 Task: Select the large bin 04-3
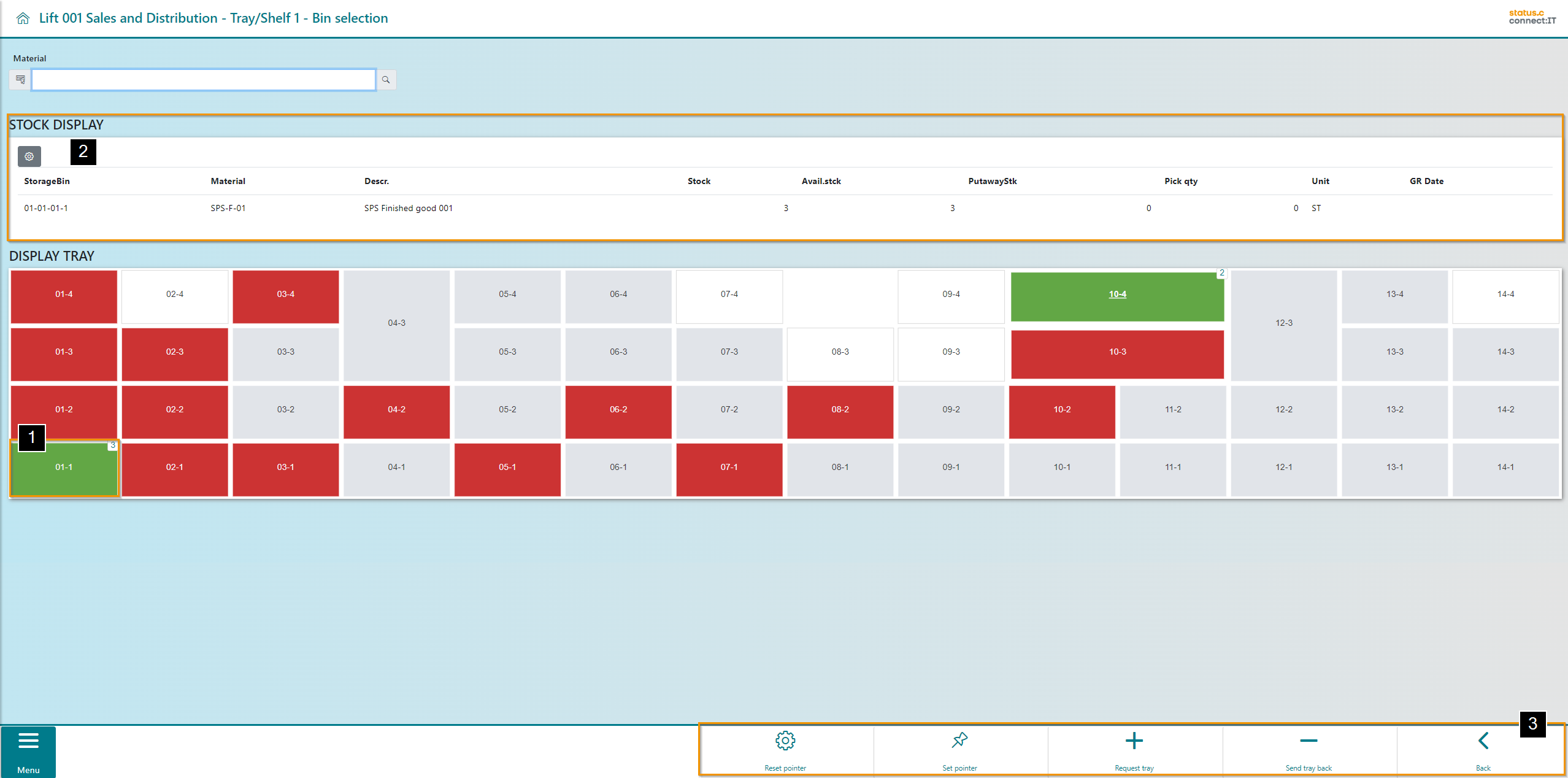pyautogui.click(x=396, y=323)
